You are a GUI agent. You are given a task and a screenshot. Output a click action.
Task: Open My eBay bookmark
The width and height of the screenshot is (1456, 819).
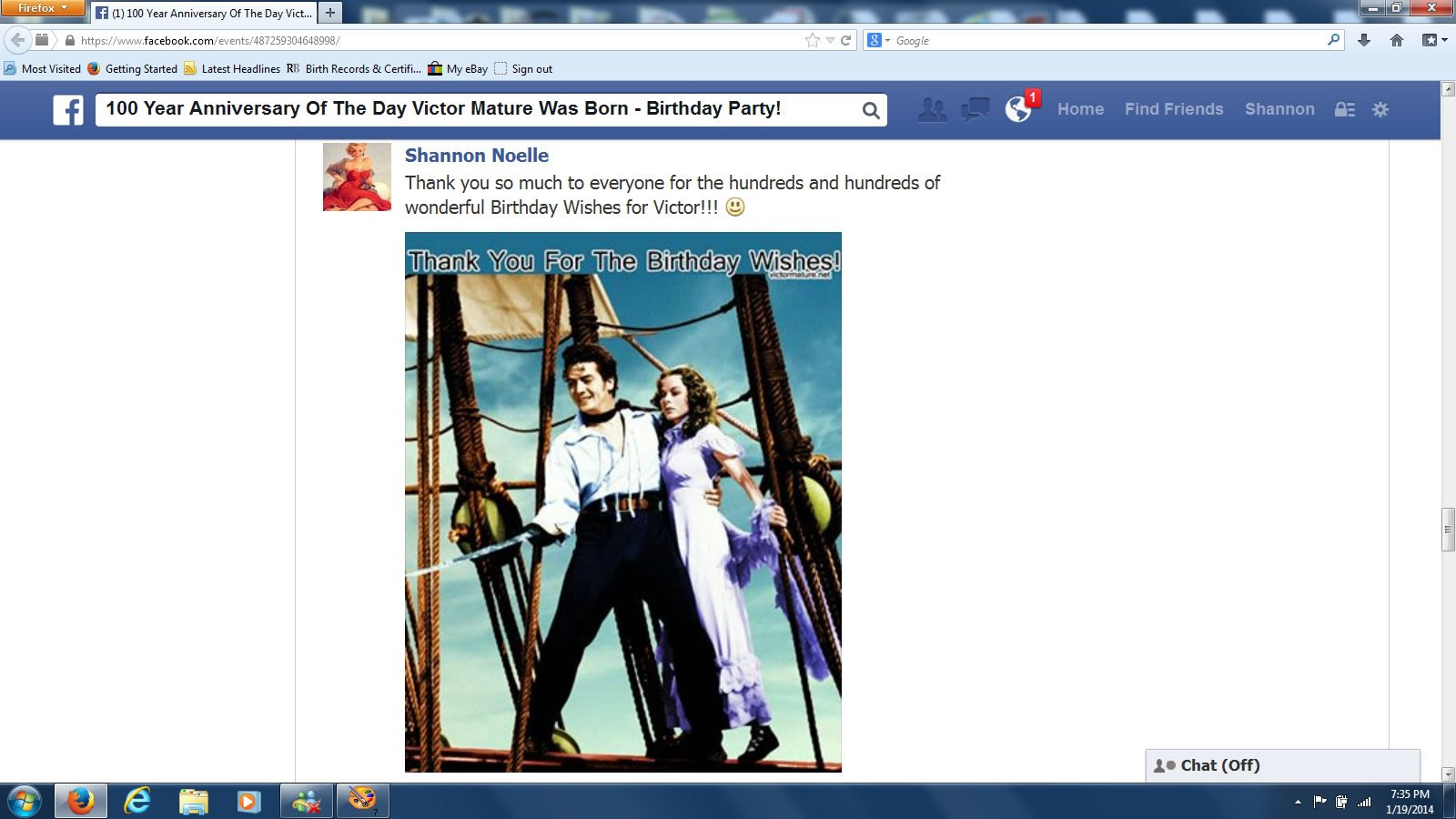click(458, 68)
